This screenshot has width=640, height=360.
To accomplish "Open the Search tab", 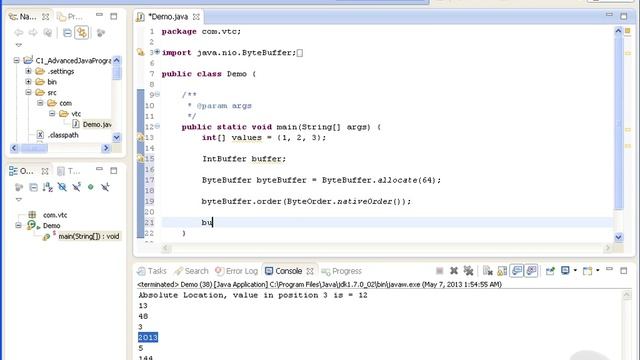I will point(191,271).
